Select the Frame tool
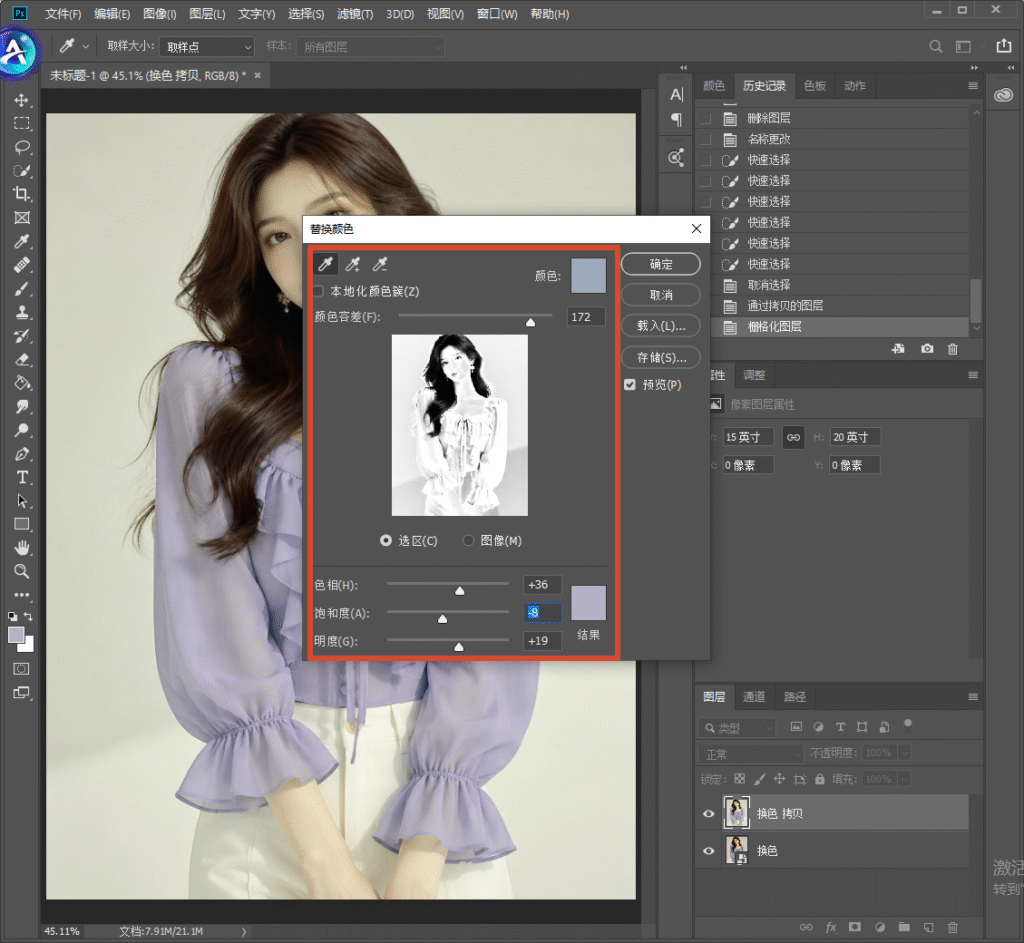Screen dimensions: 1024x943 (22, 217)
